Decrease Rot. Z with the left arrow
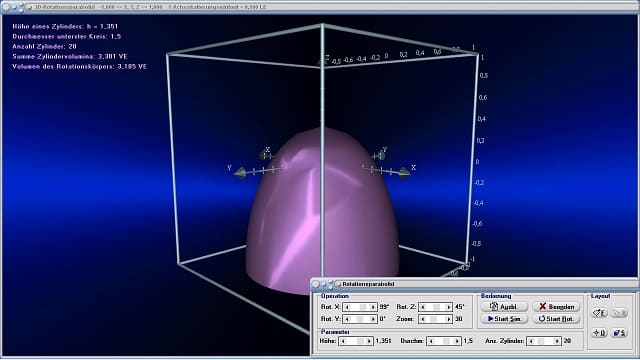Screen dimensions: 640x360 point(422,307)
